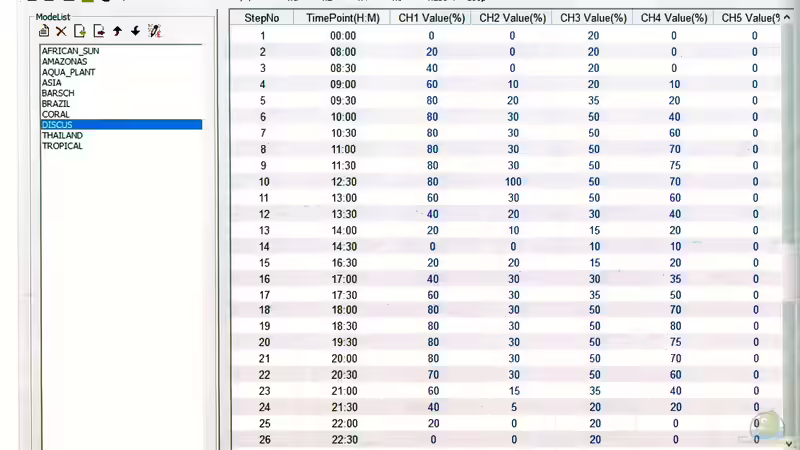This screenshot has height=450, width=800.
Task: Choose AQUA_PLANT from the ModeList
Action: pyautogui.click(x=68, y=72)
